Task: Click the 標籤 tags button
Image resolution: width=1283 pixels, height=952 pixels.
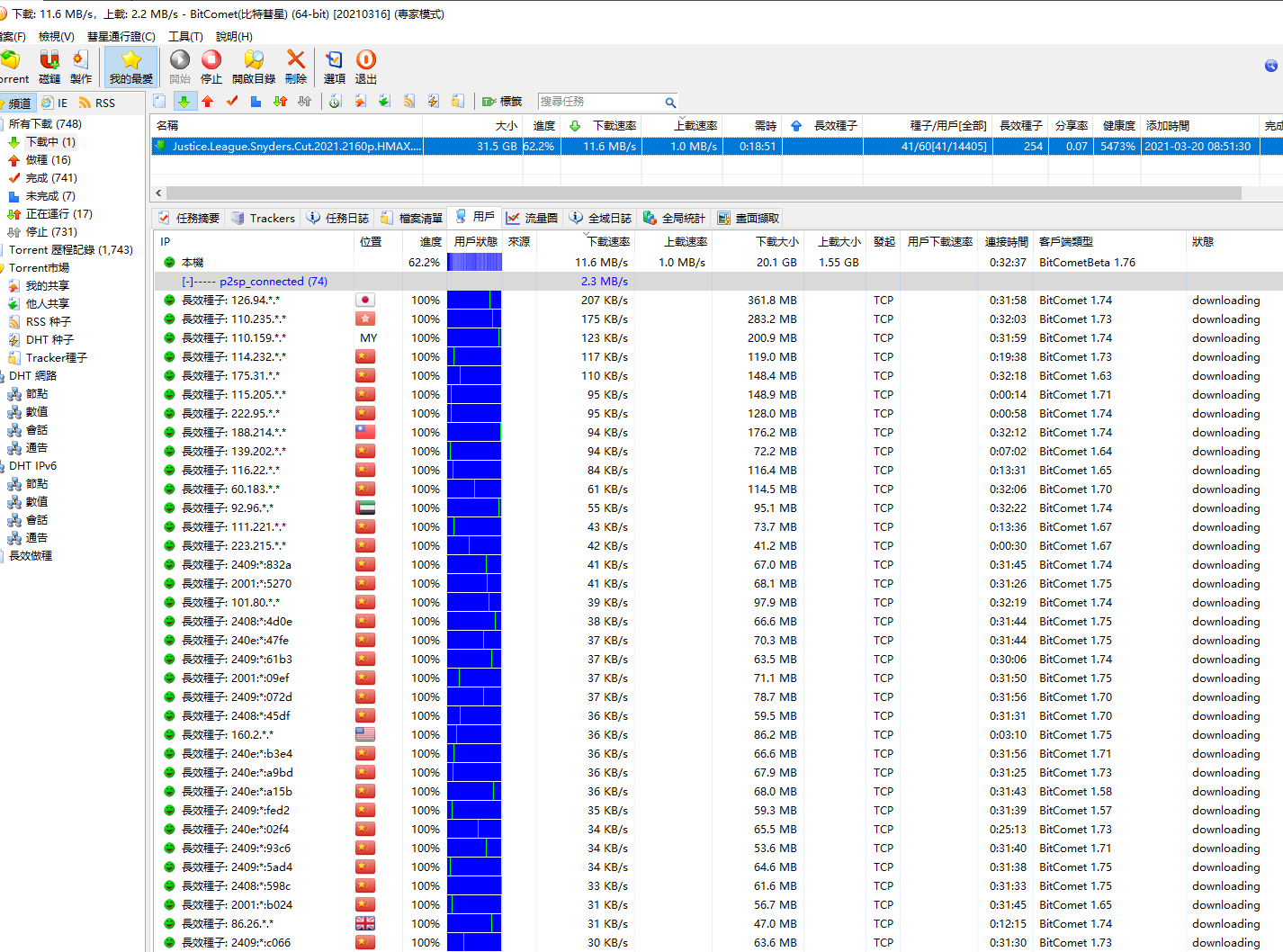Action: point(502,102)
